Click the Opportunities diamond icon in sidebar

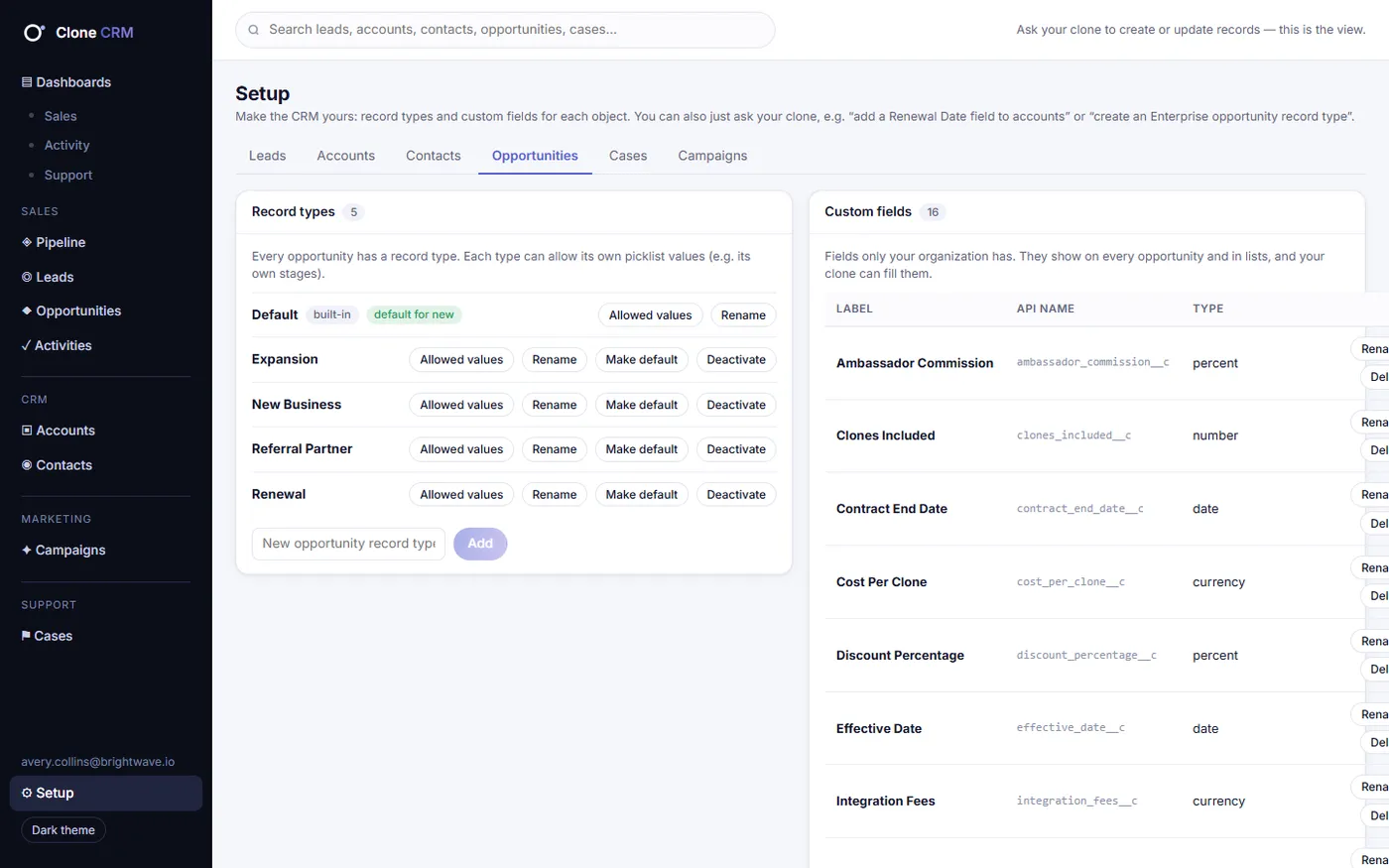point(27,310)
